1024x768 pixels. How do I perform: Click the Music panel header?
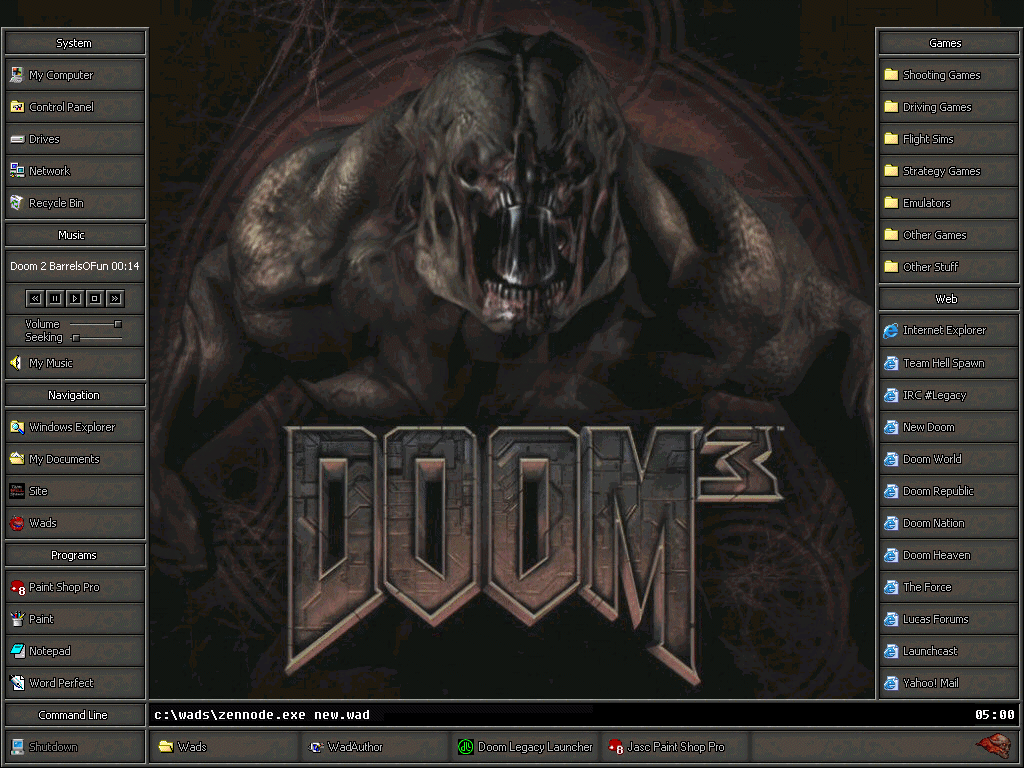(75, 235)
